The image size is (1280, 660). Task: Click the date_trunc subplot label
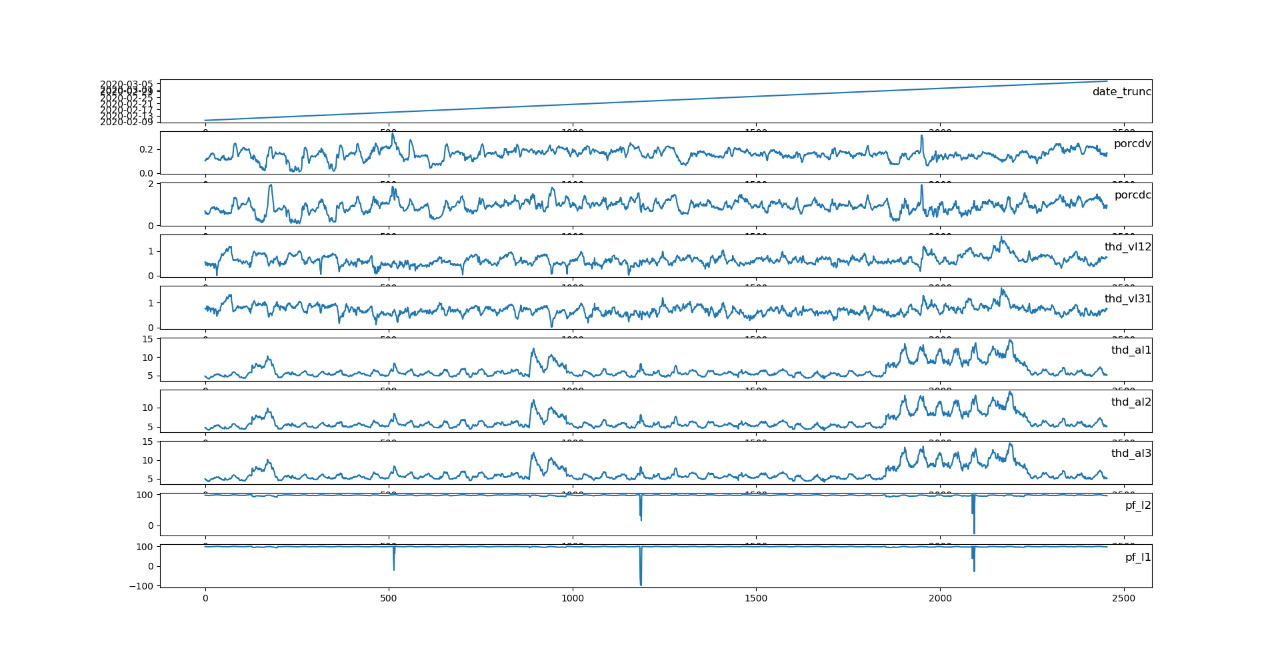pos(1121,91)
